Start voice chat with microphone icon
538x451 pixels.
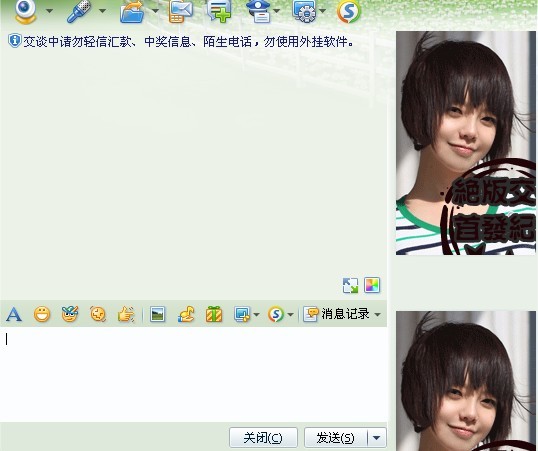pyautogui.click(x=79, y=11)
